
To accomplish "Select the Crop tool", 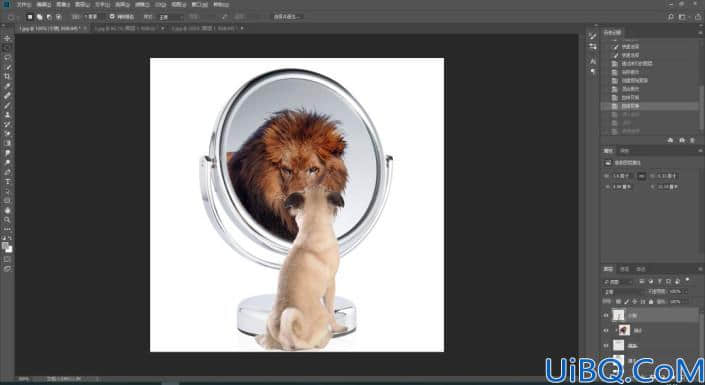I will [7, 76].
